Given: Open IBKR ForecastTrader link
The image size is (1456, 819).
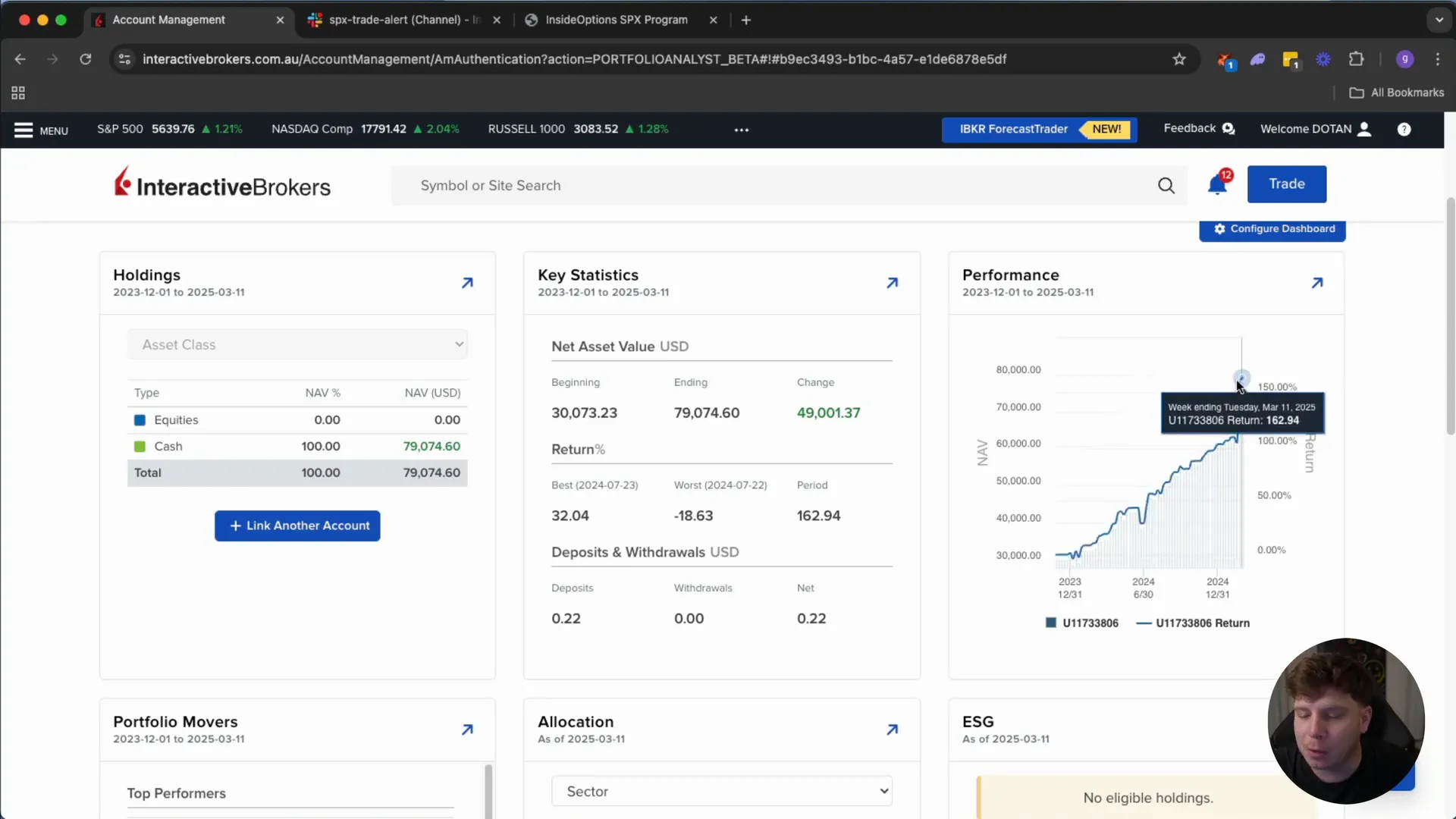Looking at the screenshot, I should tap(1039, 130).
